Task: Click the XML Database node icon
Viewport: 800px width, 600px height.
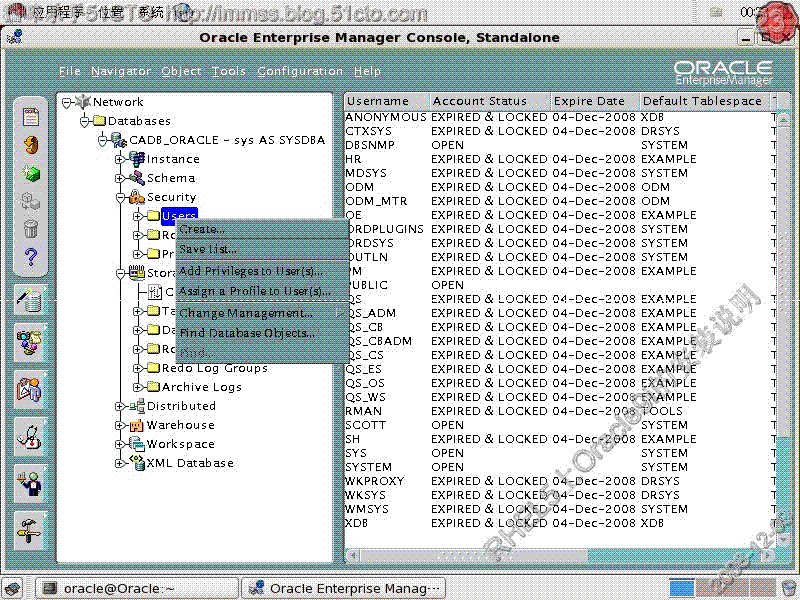Action: coord(137,463)
